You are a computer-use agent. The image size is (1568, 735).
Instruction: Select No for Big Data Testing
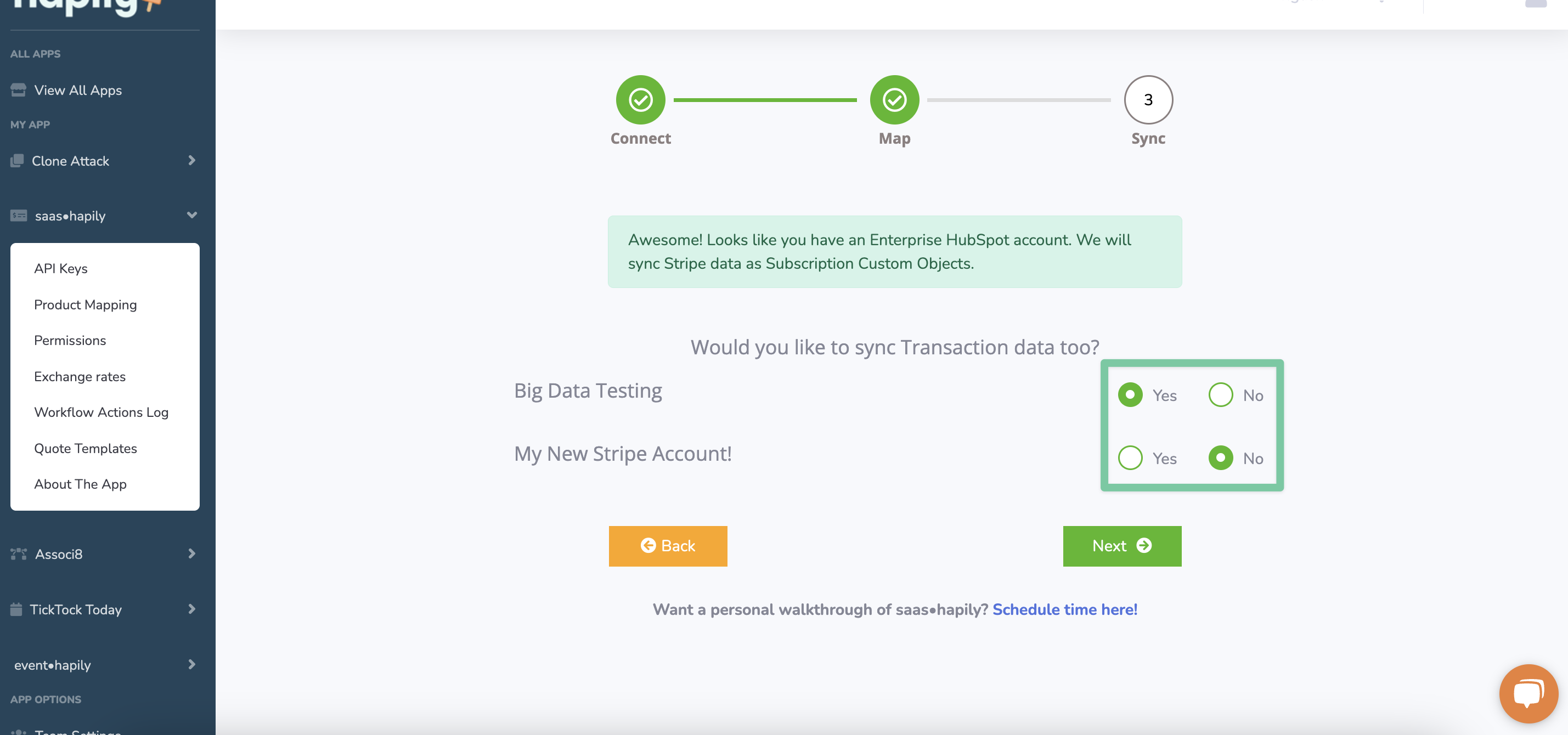pos(1220,395)
